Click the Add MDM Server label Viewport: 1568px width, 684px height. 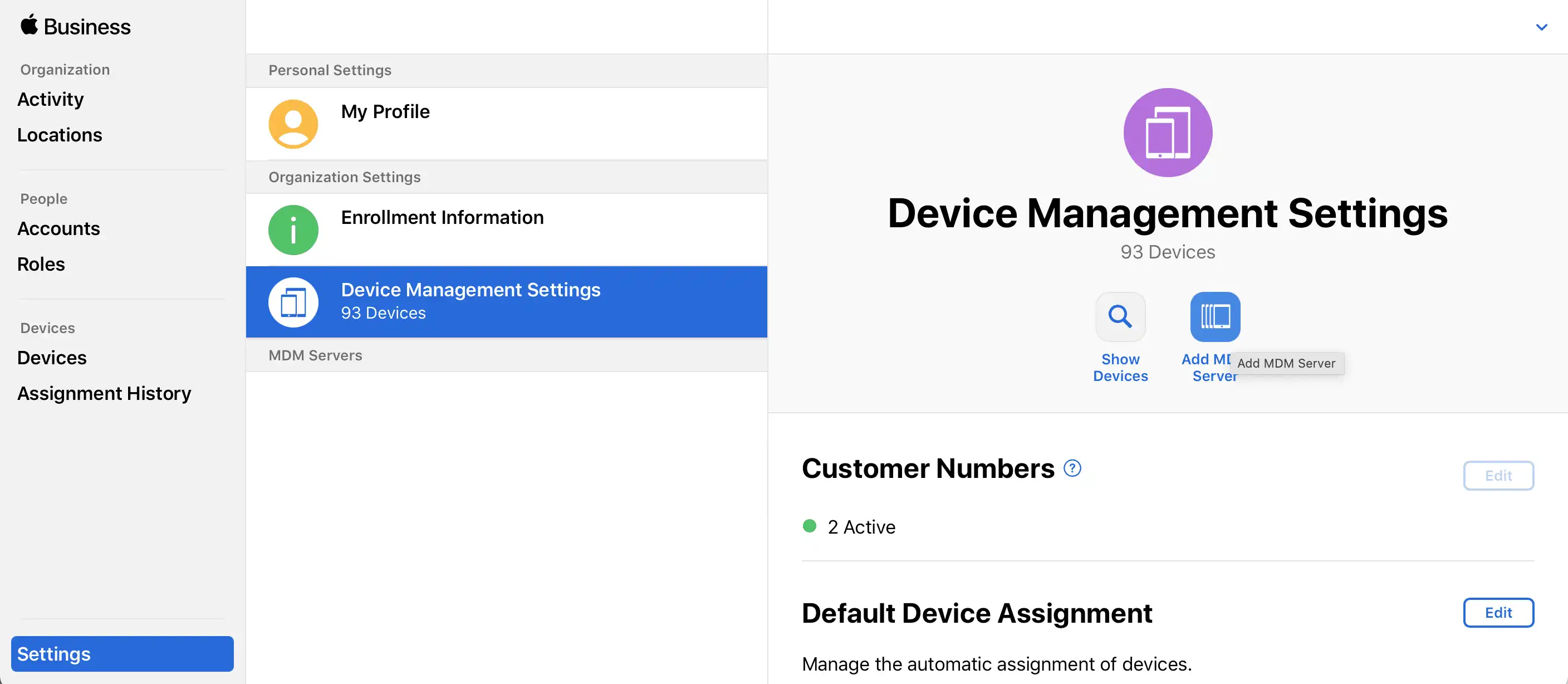pyautogui.click(x=1209, y=367)
